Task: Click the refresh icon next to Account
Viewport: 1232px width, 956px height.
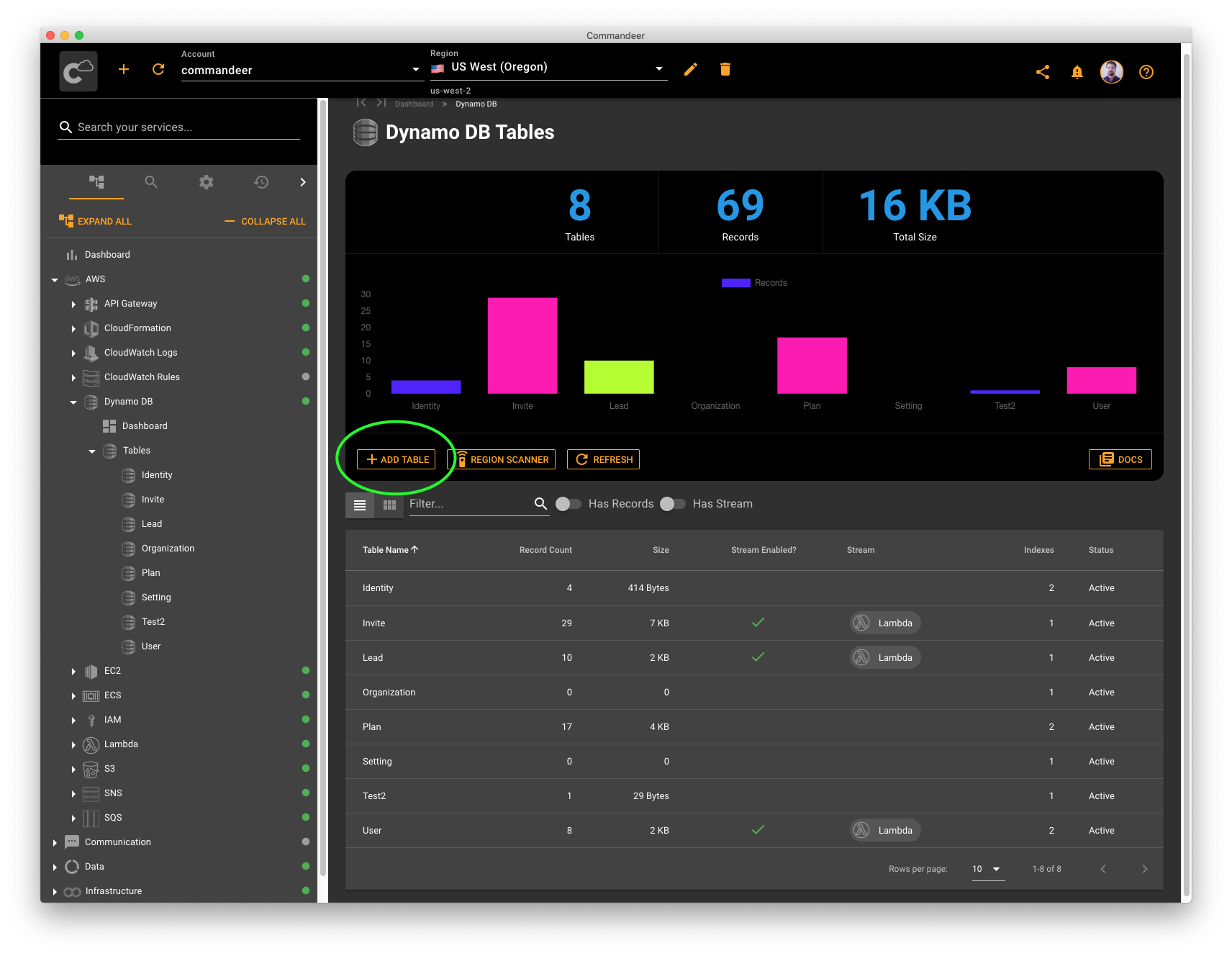Action: [x=158, y=69]
